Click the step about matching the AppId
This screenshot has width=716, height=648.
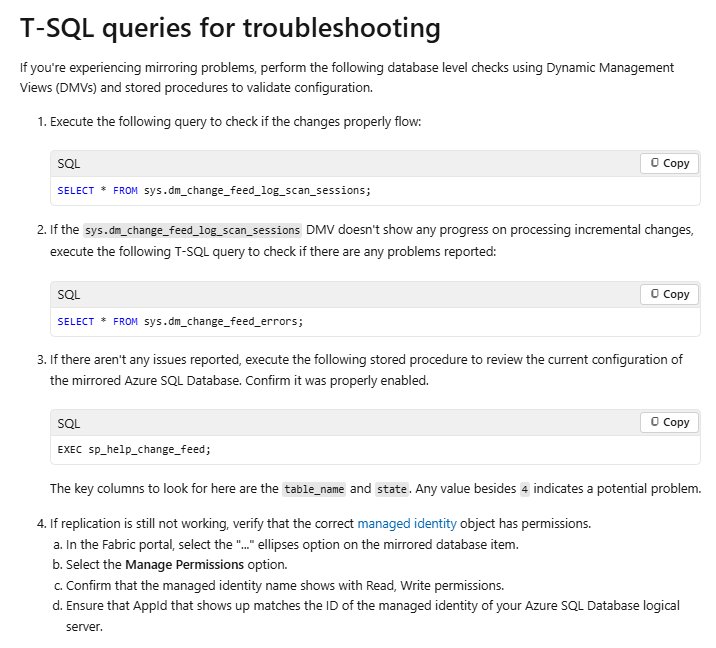pos(370,606)
